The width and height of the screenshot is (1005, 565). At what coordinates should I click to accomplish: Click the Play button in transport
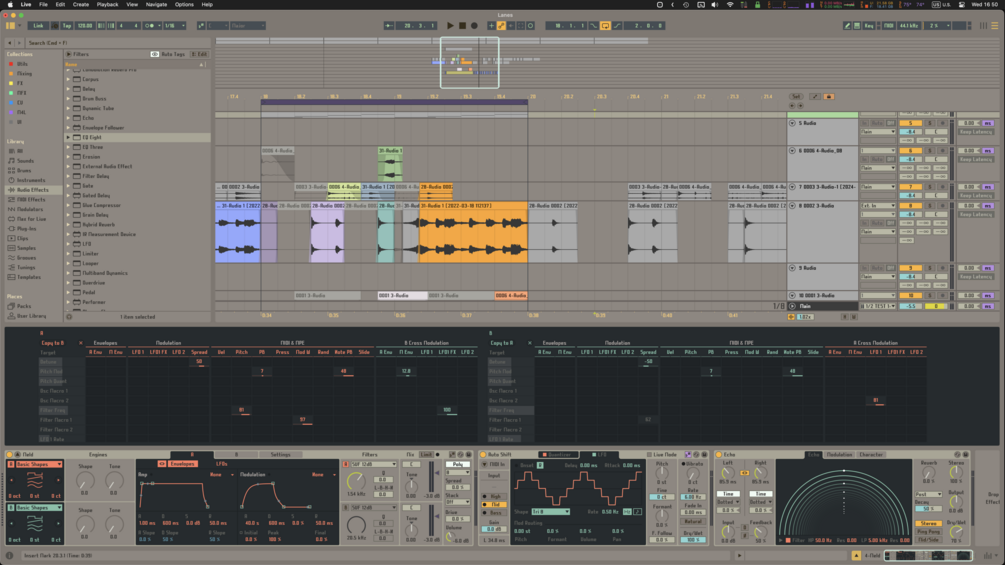click(x=450, y=26)
